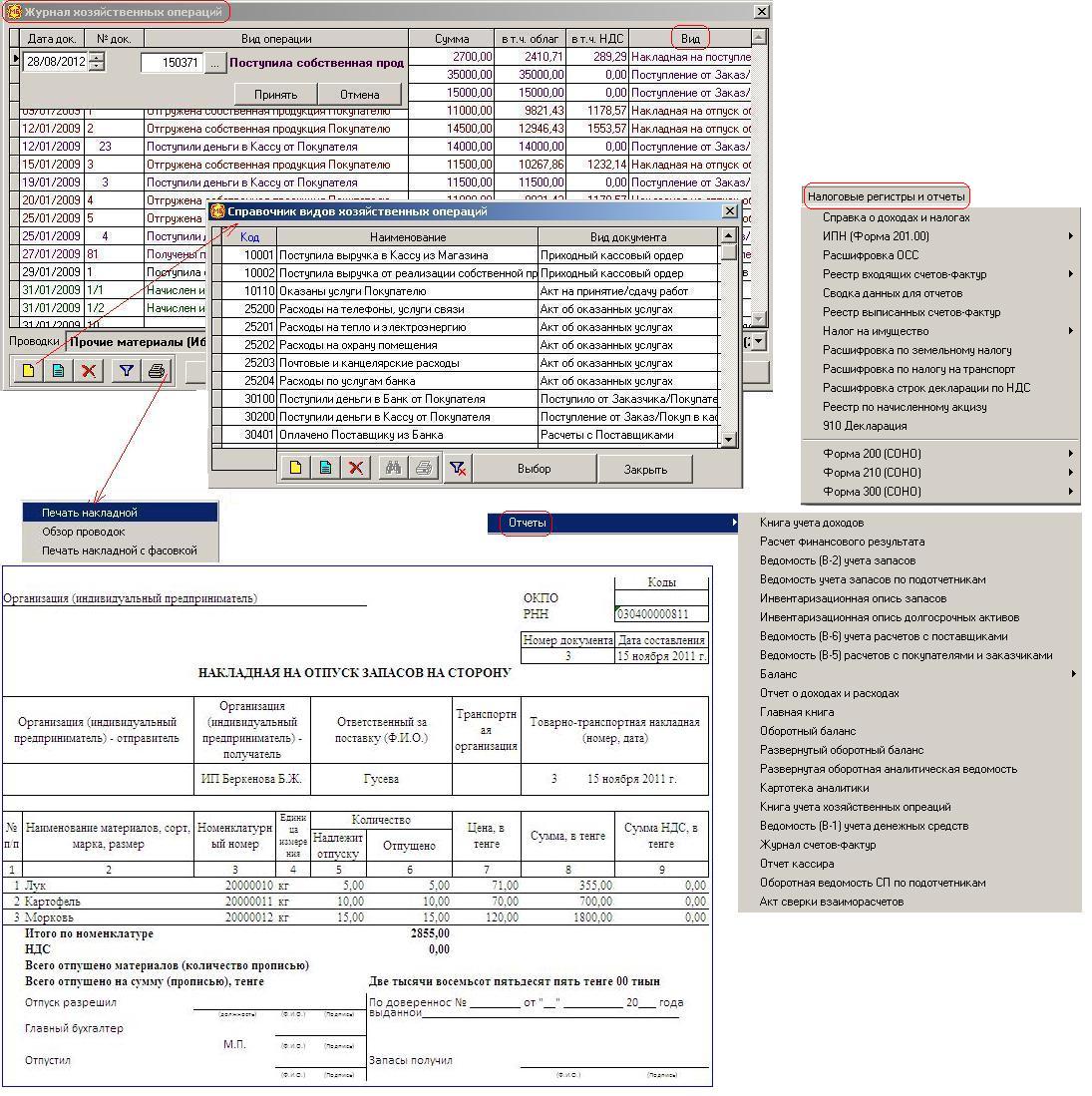Click the binoculars search icon in the reference dialog

click(394, 468)
